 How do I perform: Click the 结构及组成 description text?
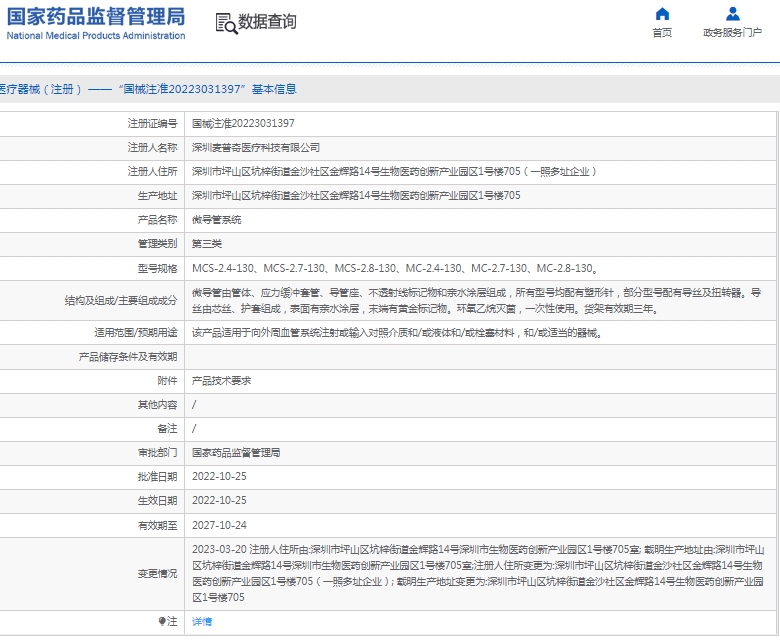477,301
